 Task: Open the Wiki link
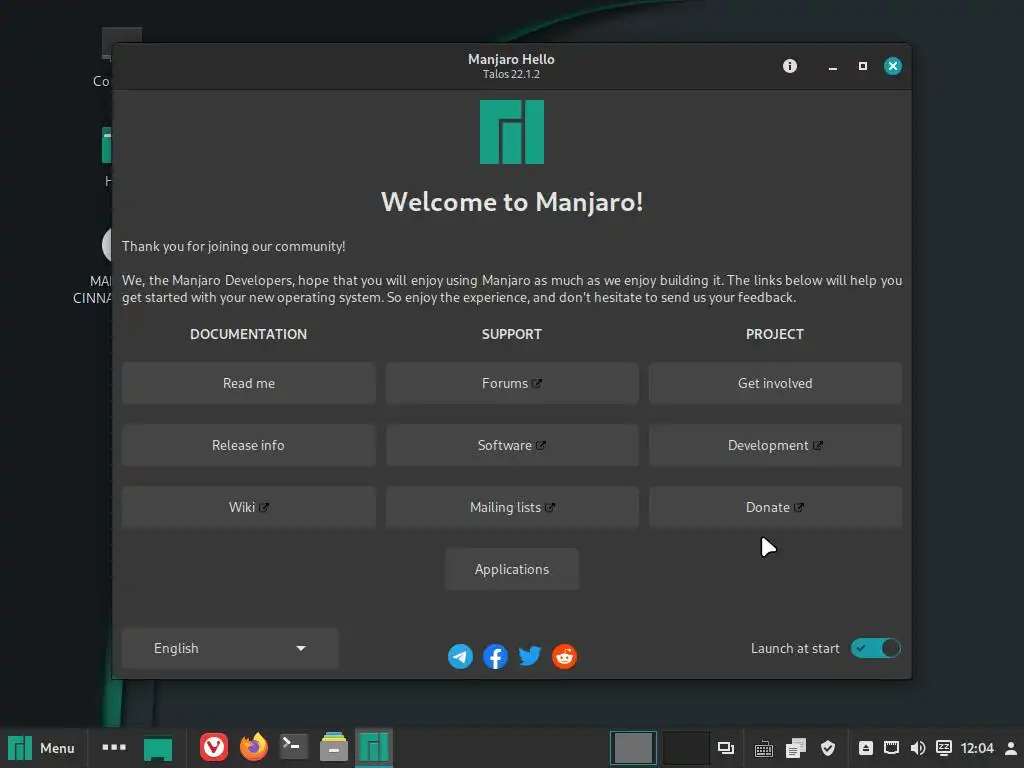coord(248,507)
